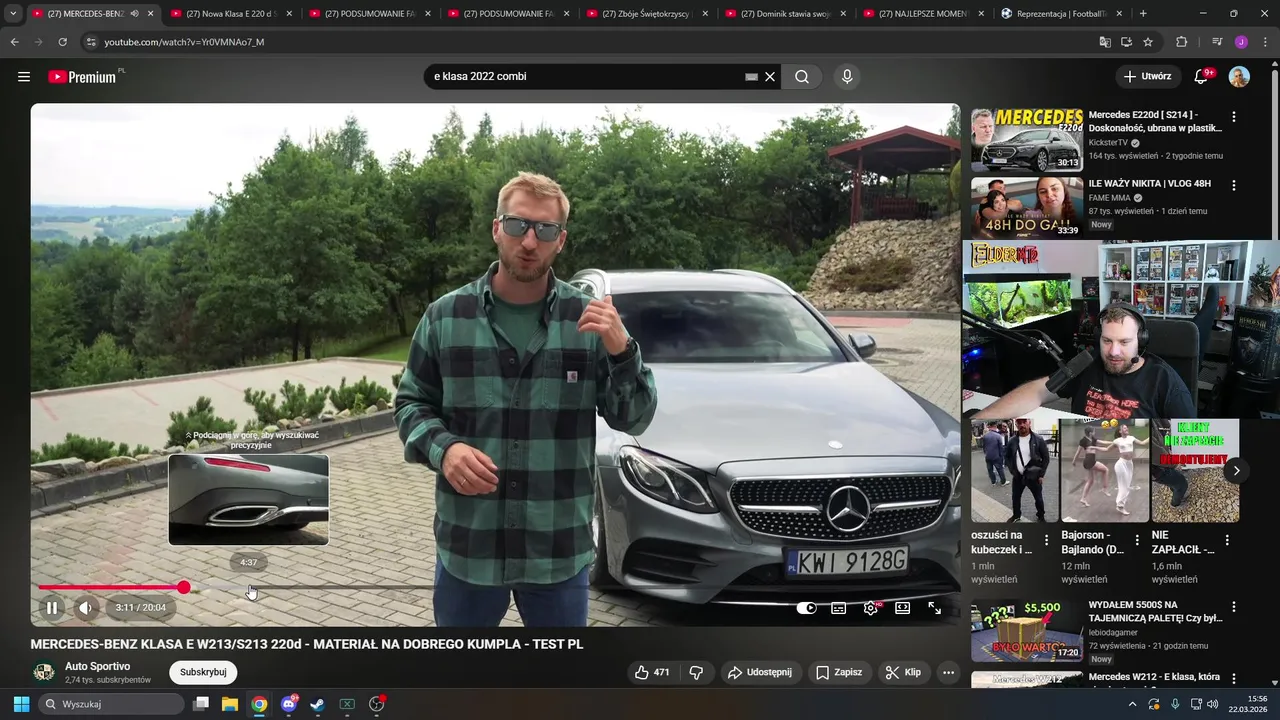
Task: Like the video with thumbs up
Action: 652,672
